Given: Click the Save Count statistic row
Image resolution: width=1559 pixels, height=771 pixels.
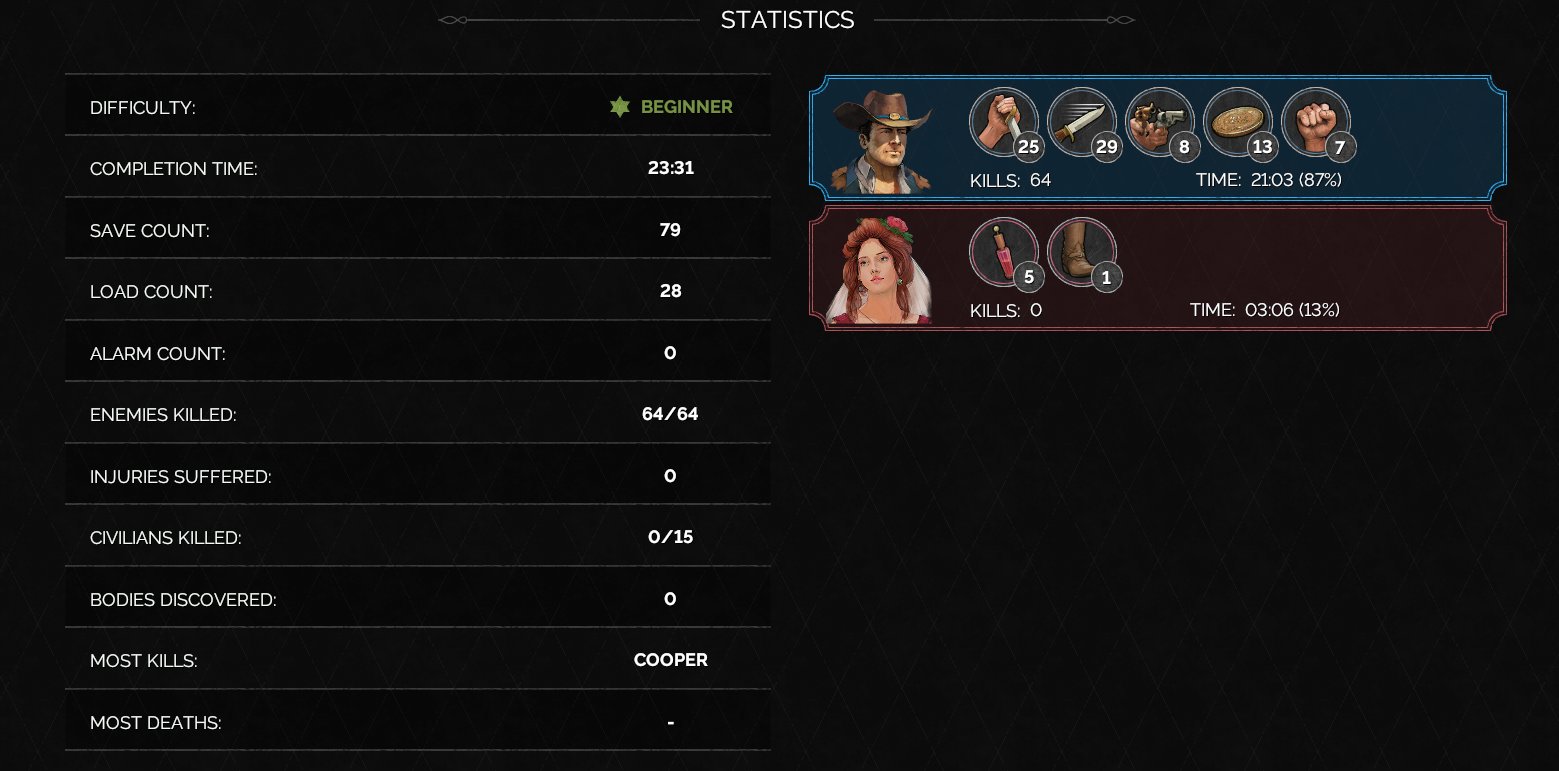Looking at the screenshot, I should point(418,230).
